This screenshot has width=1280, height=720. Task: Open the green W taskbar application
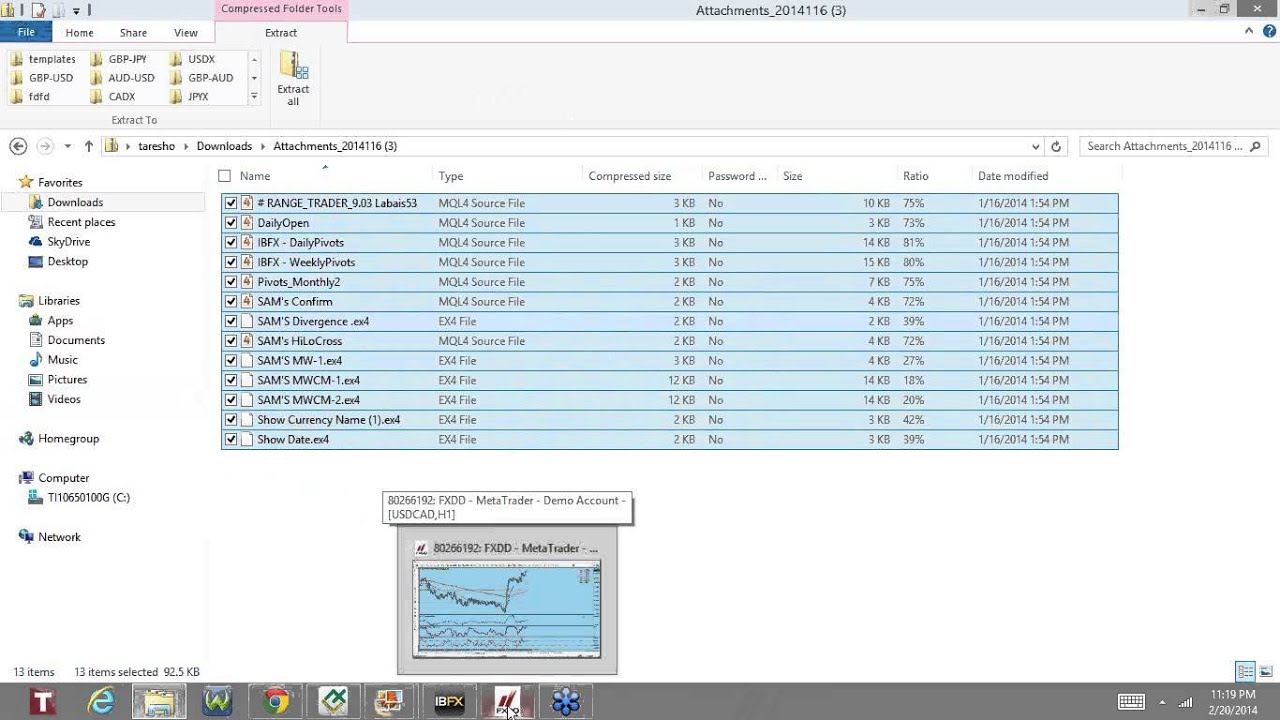click(x=217, y=702)
